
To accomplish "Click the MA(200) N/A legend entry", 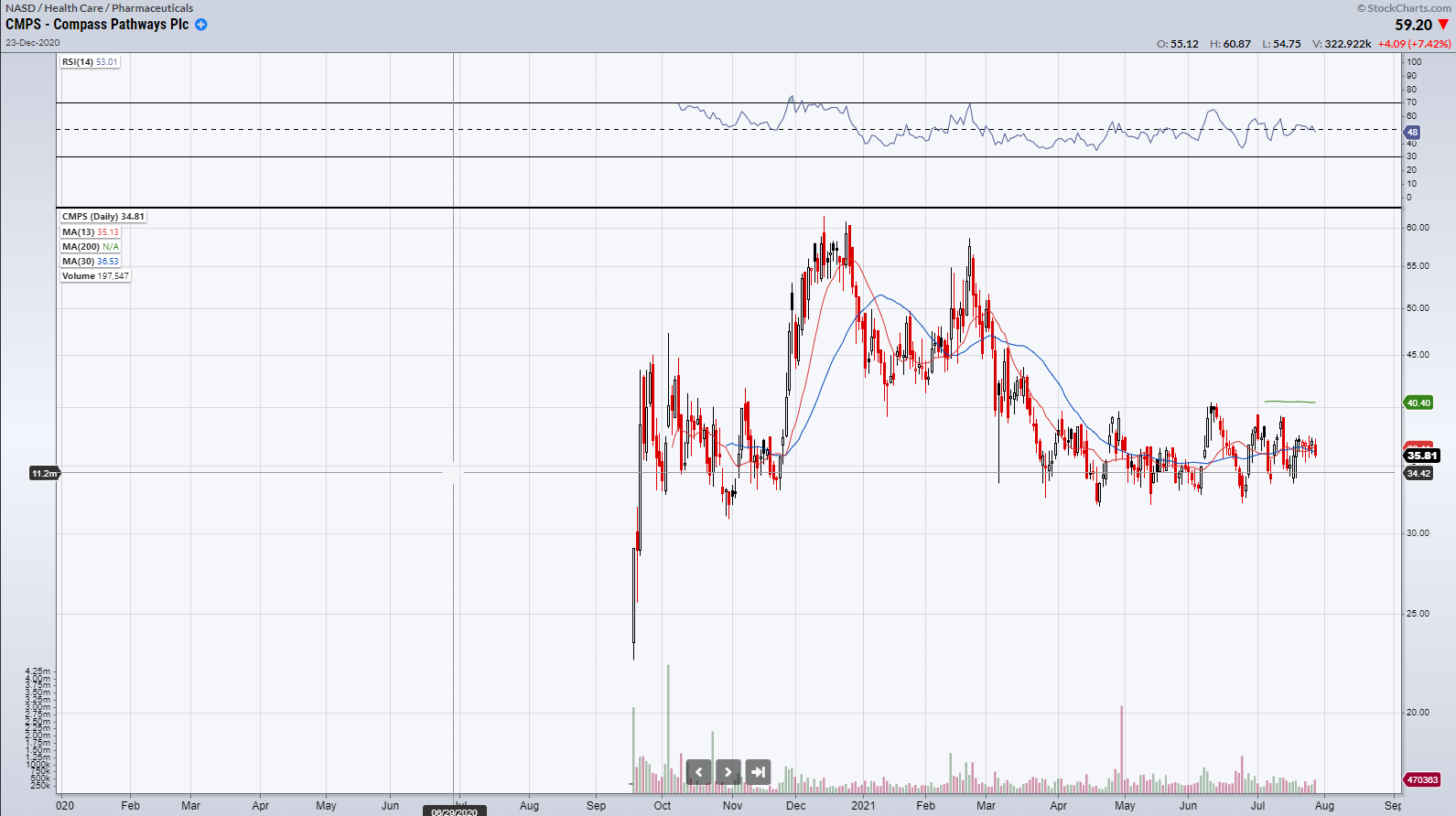I will click(x=91, y=247).
